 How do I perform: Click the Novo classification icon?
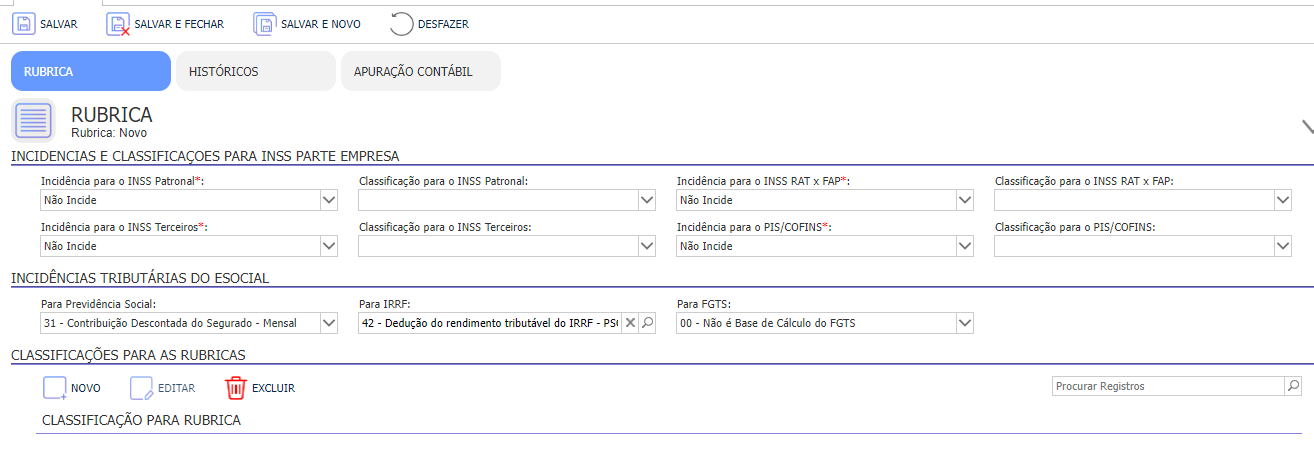pos(55,388)
